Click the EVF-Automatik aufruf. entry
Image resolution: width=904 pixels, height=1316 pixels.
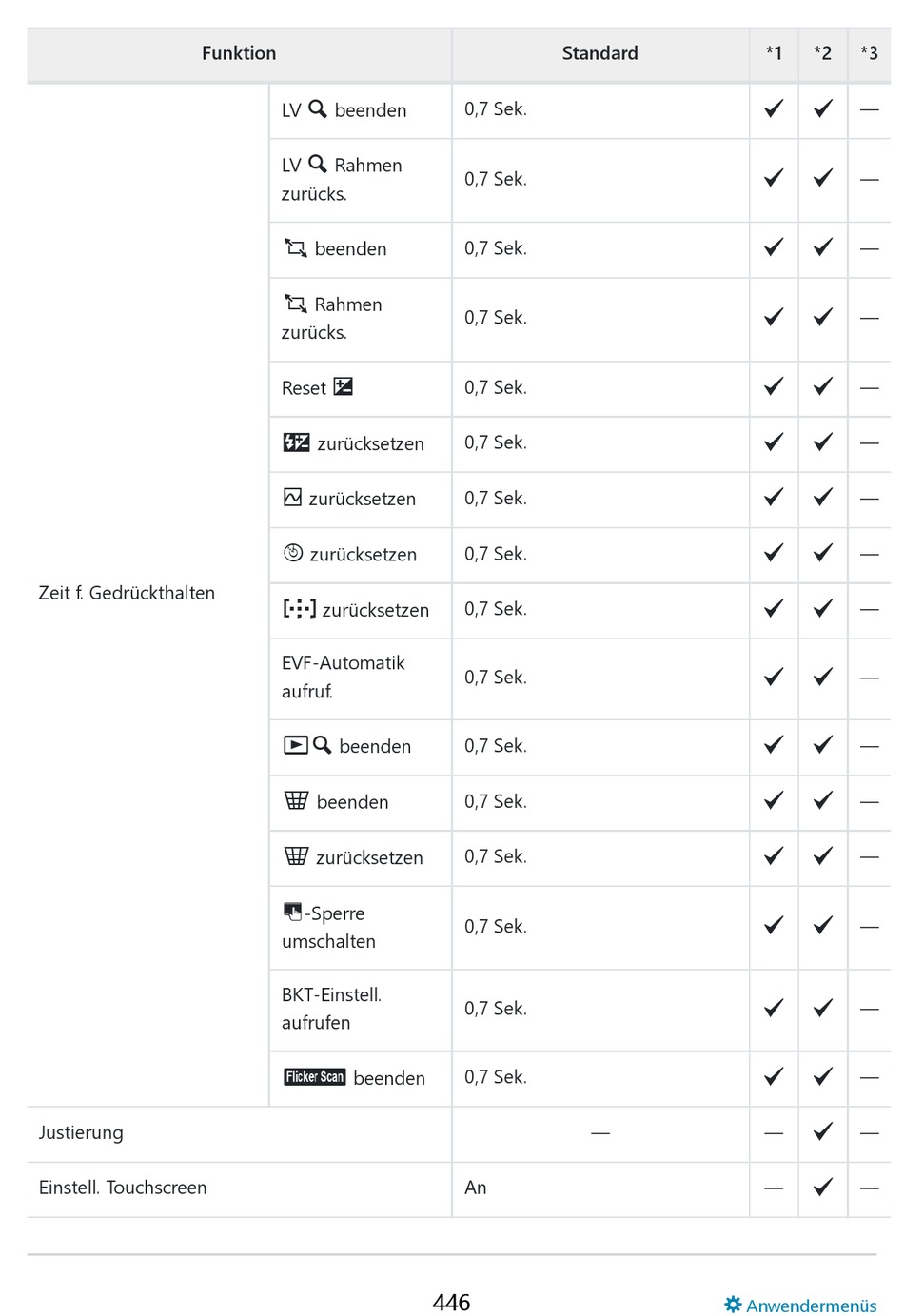point(343,677)
